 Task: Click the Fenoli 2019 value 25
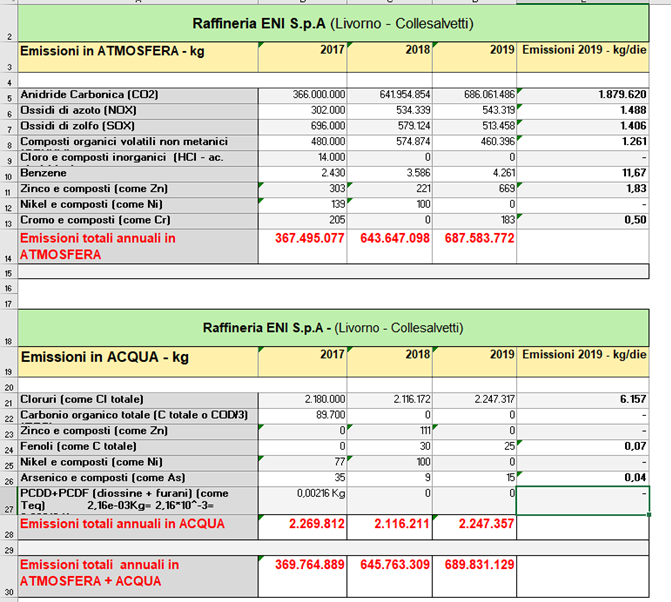(x=474, y=447)
